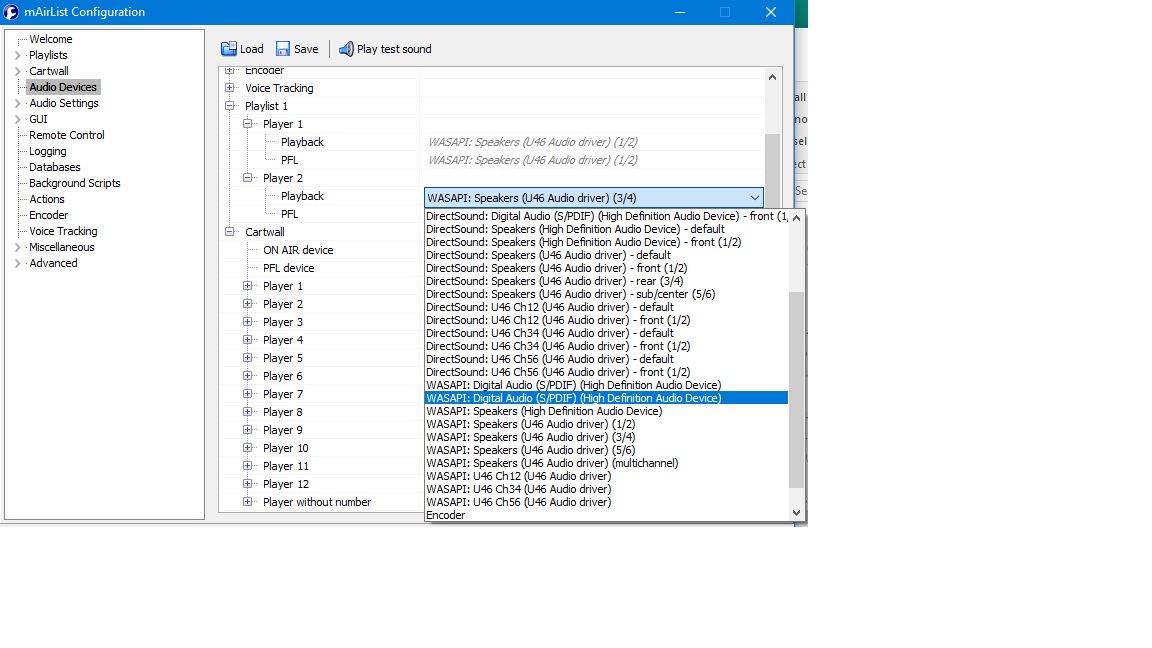
Task: Open the Encoder page in the left sidebar
Action: 48,215
